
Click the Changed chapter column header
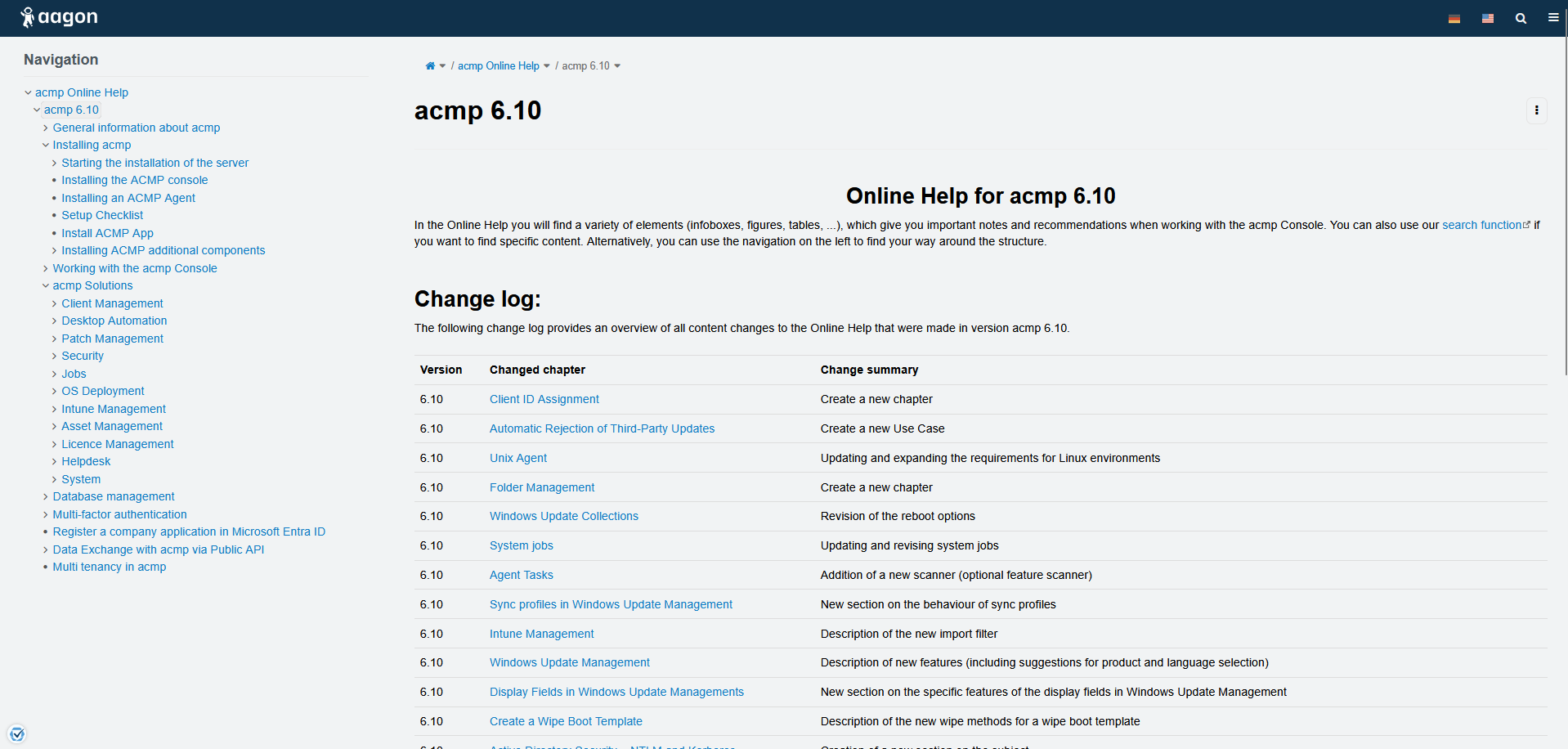coord(538,370)
